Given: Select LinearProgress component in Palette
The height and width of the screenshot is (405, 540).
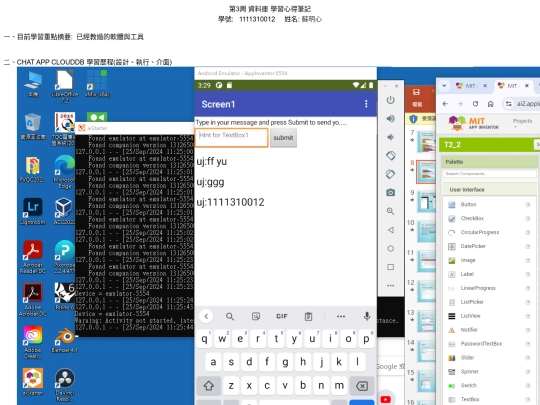Looking at the screenshot, I should (478, 288).
